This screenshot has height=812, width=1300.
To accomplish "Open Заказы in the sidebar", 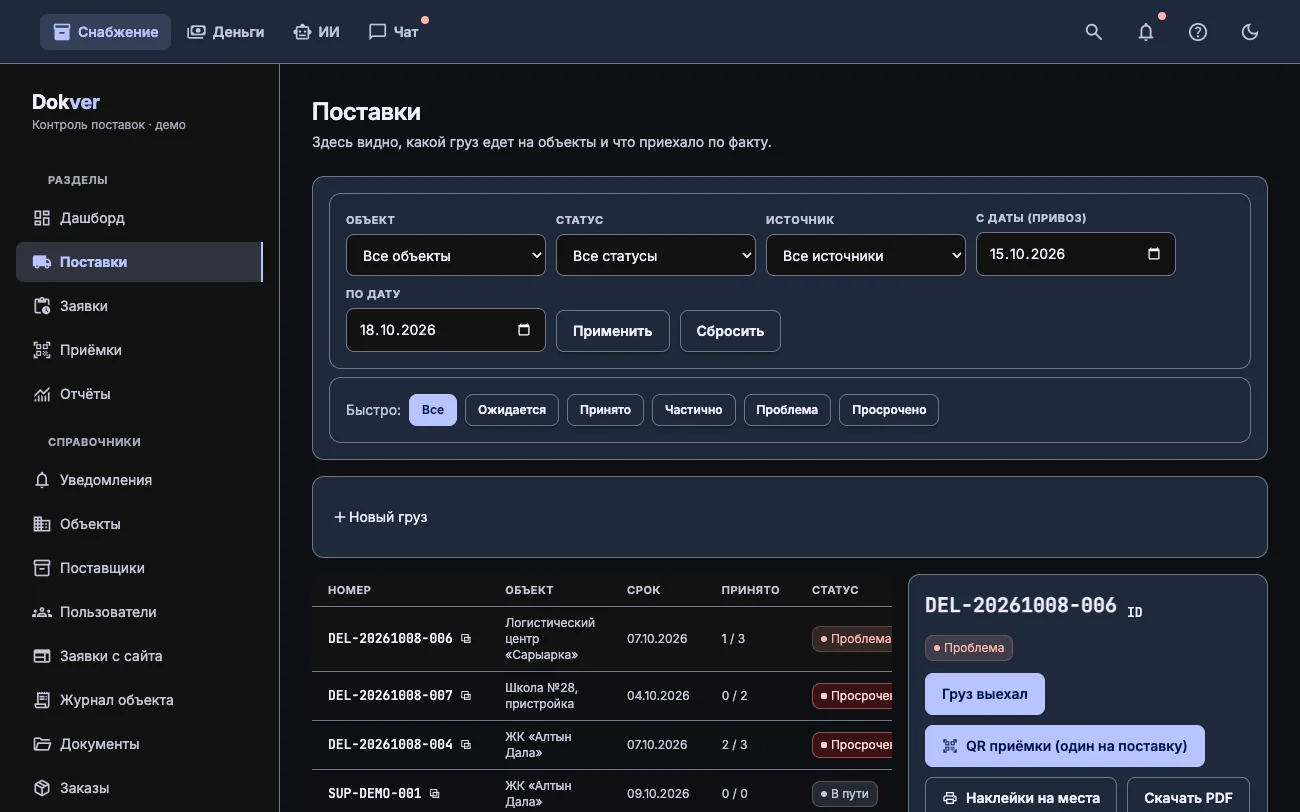I will click(x=139, y=788).
